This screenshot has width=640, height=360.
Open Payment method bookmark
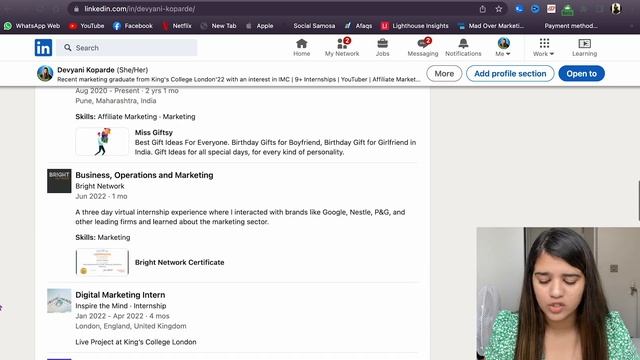pyautogui.click(x=570, y=26)
